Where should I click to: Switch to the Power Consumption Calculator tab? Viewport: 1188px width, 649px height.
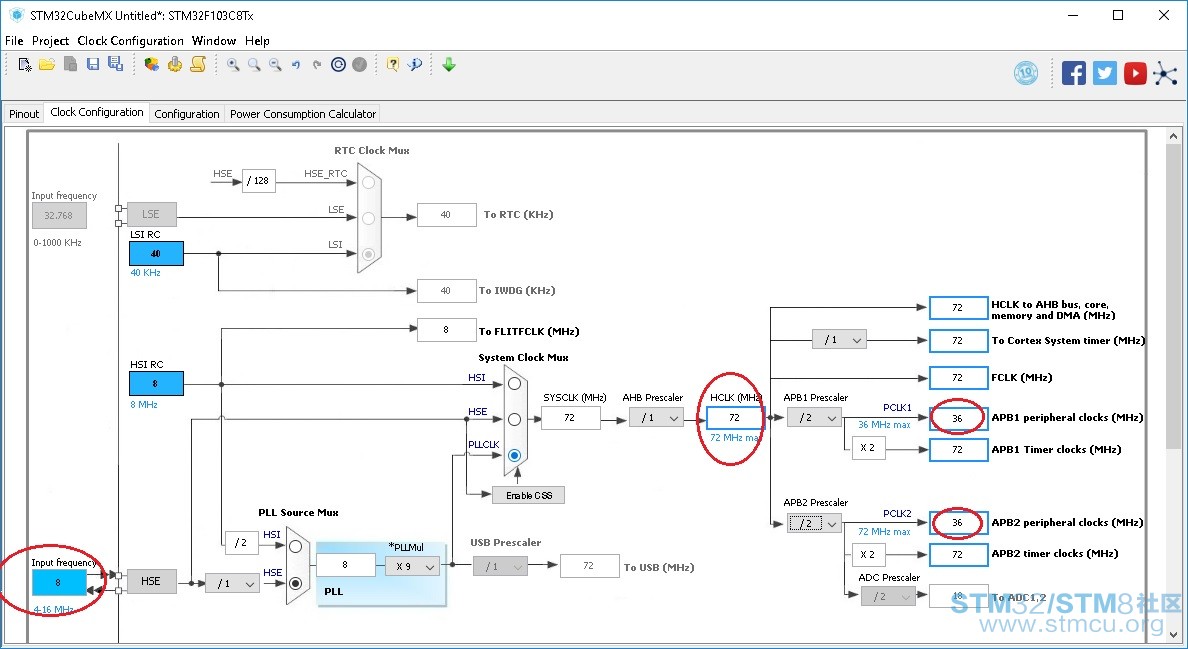pos(303,114)
